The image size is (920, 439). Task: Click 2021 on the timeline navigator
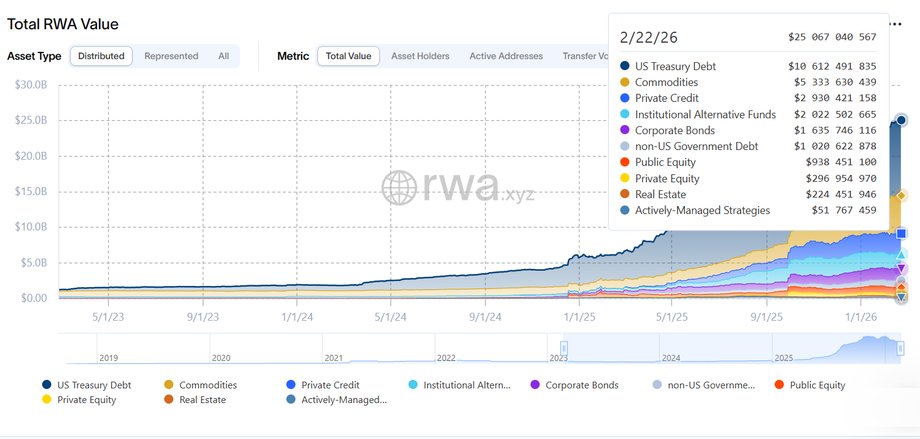(x=334, y=357)
